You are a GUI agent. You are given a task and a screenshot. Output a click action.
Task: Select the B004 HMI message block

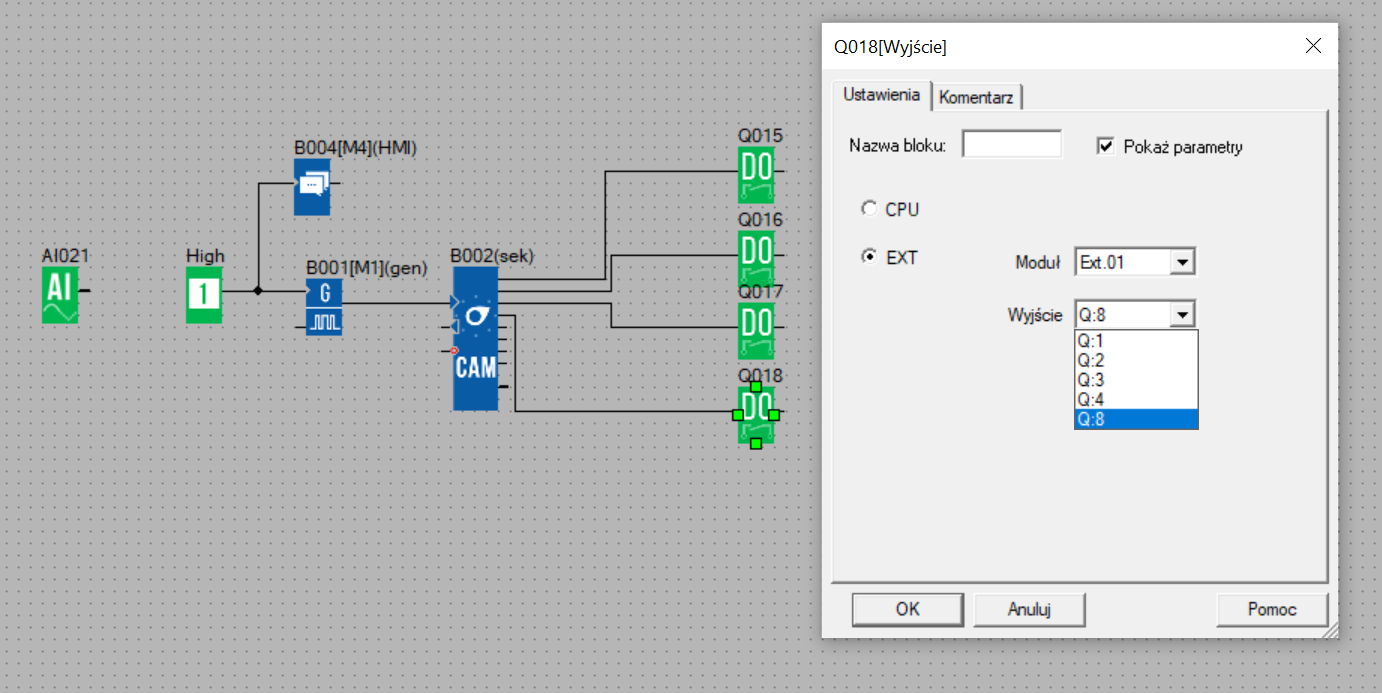pos(311,187)
